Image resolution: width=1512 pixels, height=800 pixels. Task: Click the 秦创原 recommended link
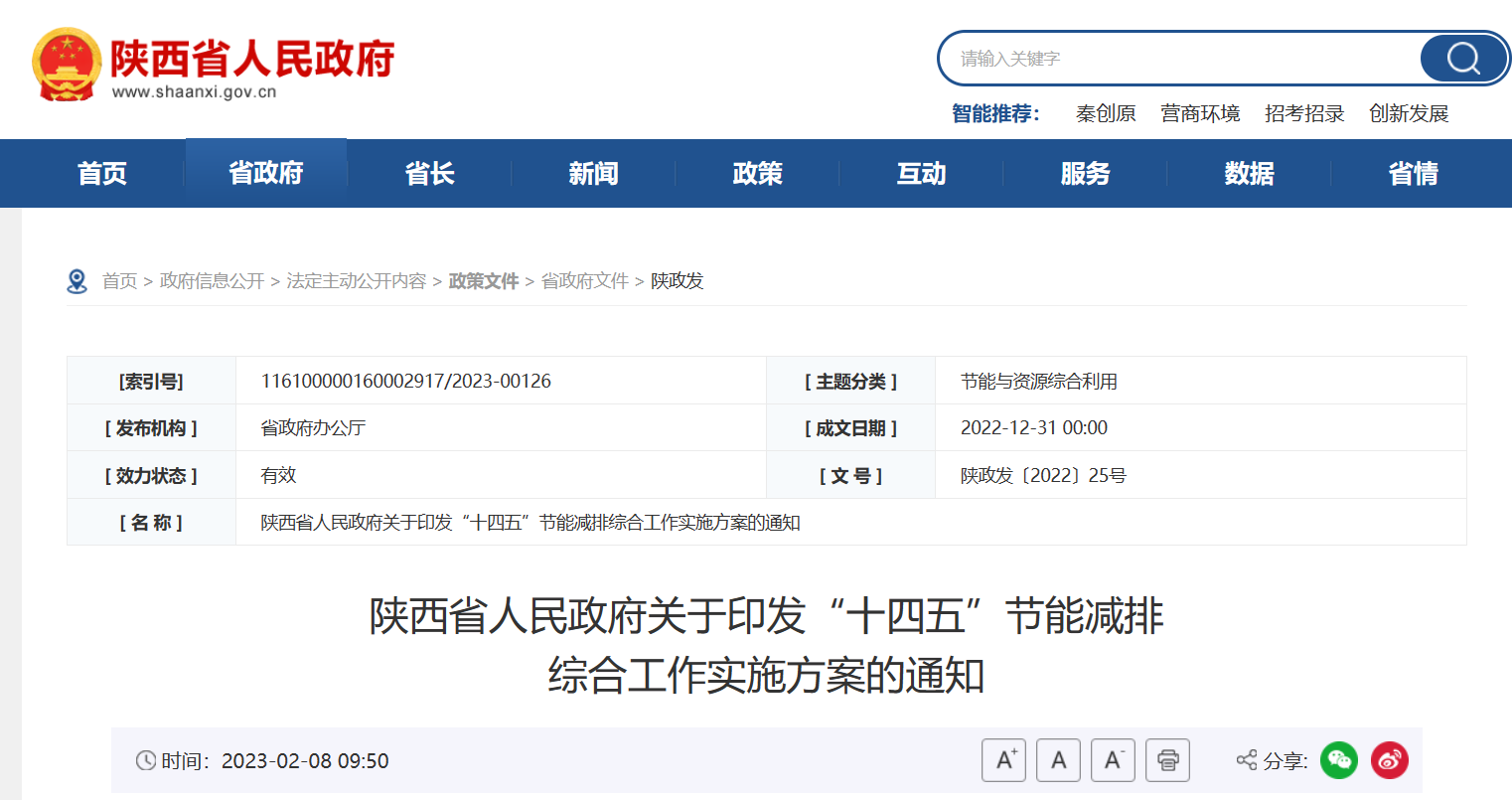coord(1106,114)
